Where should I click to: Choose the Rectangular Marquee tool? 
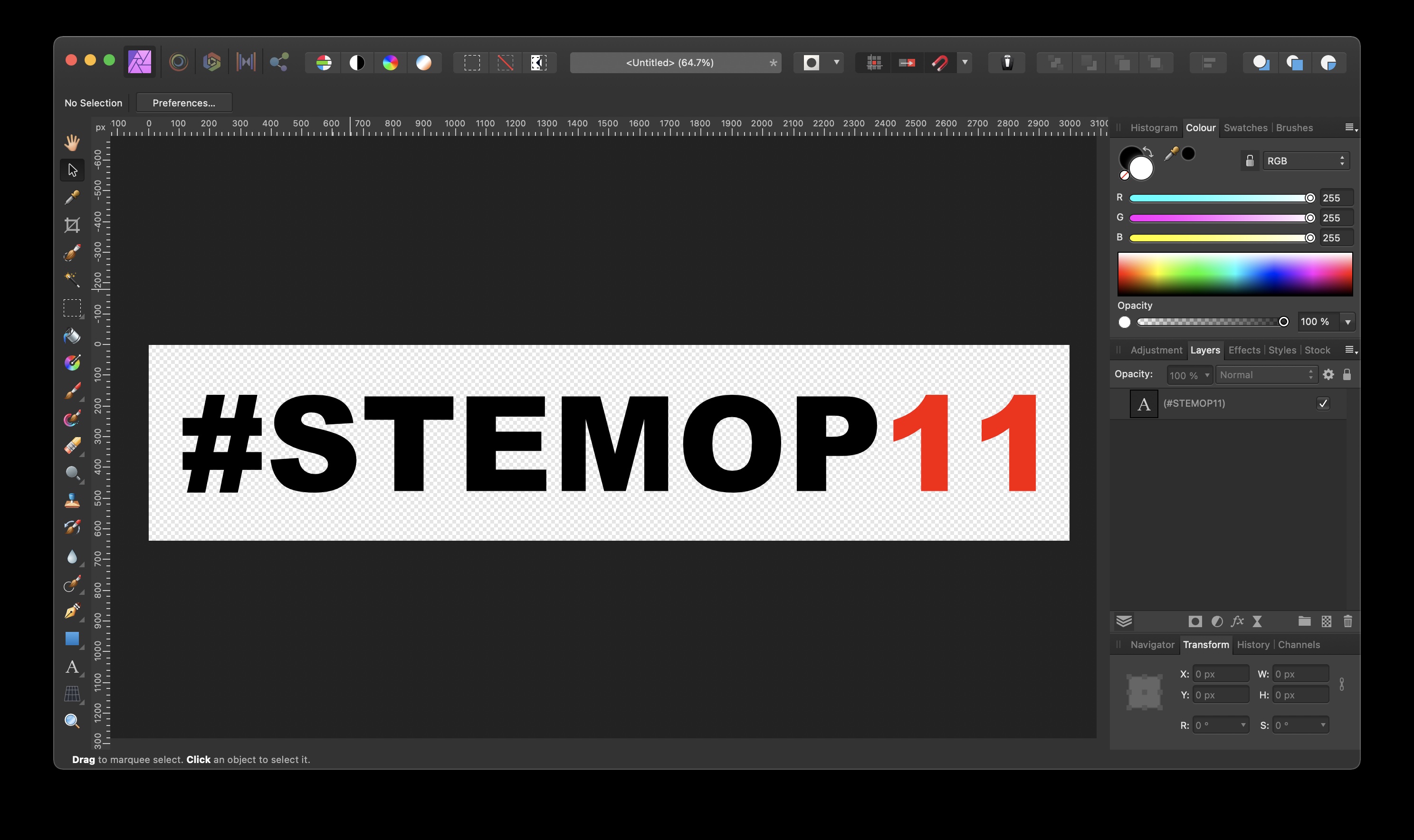click(x=72, y=308)
